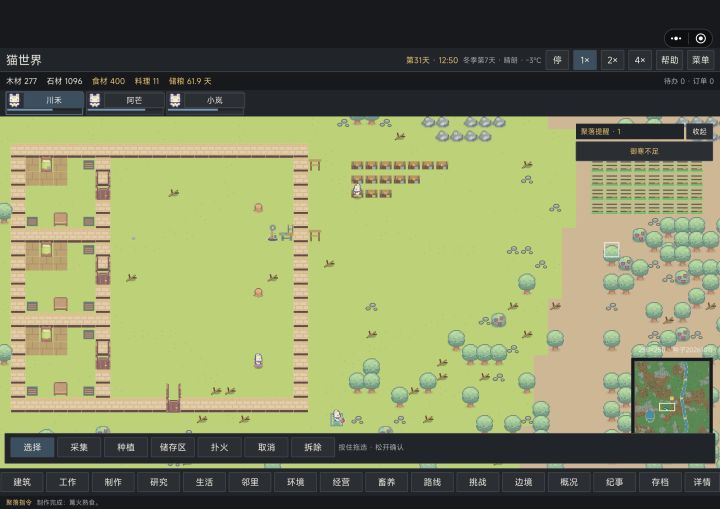Open the 详情 details tab
This screenshot has width=720, height=509.
pos(702,482)
